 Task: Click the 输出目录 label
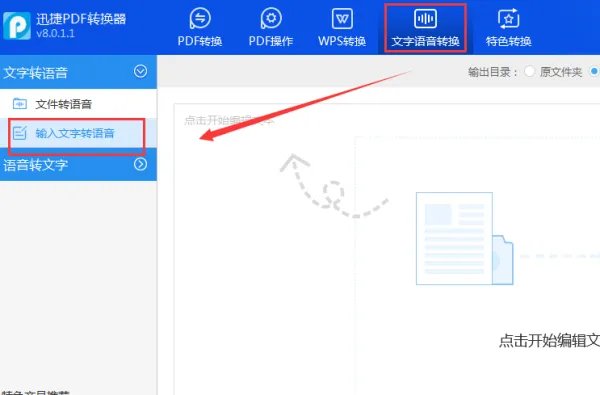[493, 72]
